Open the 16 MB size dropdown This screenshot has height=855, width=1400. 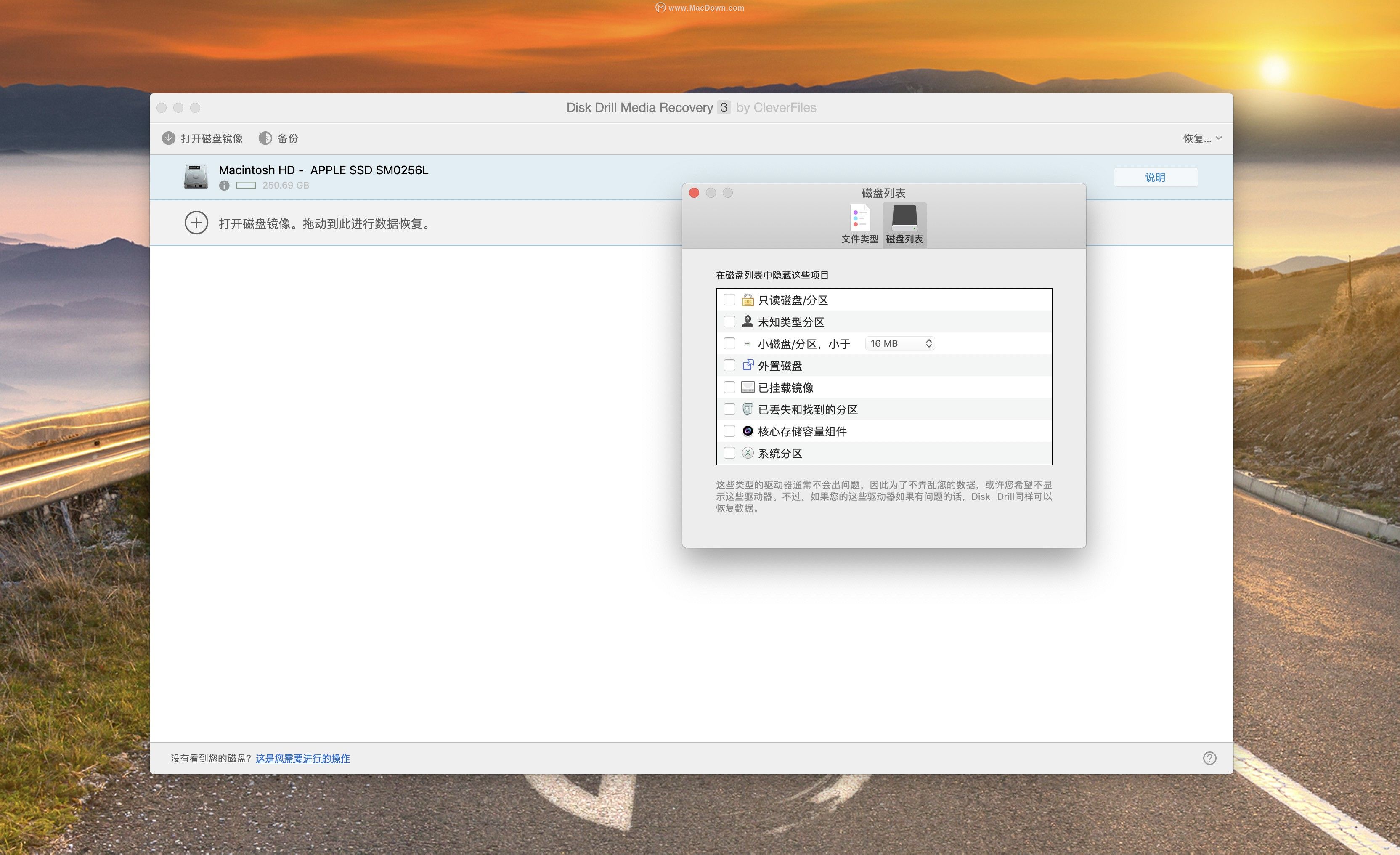click(900, 343)
